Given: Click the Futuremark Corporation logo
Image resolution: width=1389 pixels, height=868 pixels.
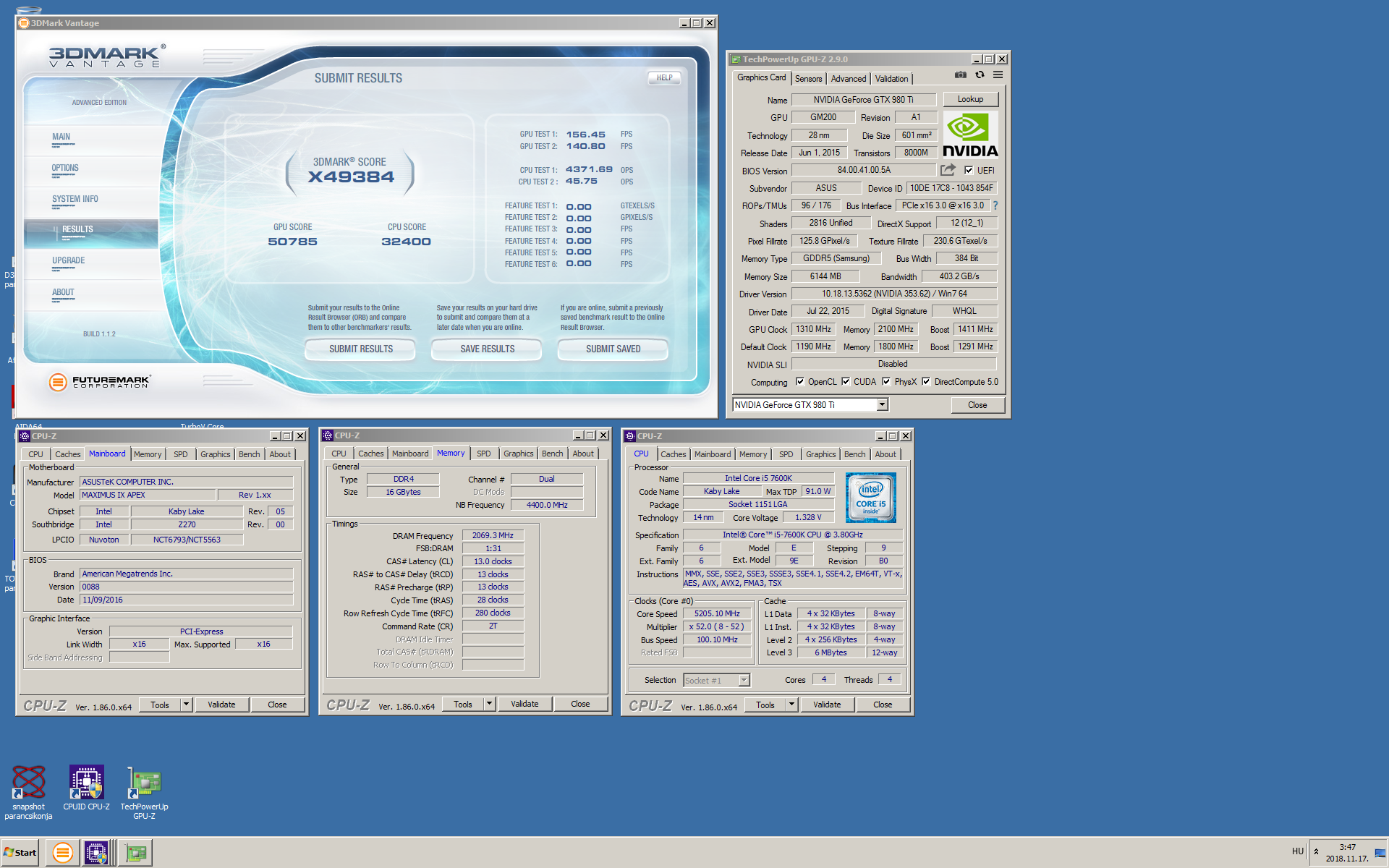Looking at the screenshot, I should [x=100, y=382].
